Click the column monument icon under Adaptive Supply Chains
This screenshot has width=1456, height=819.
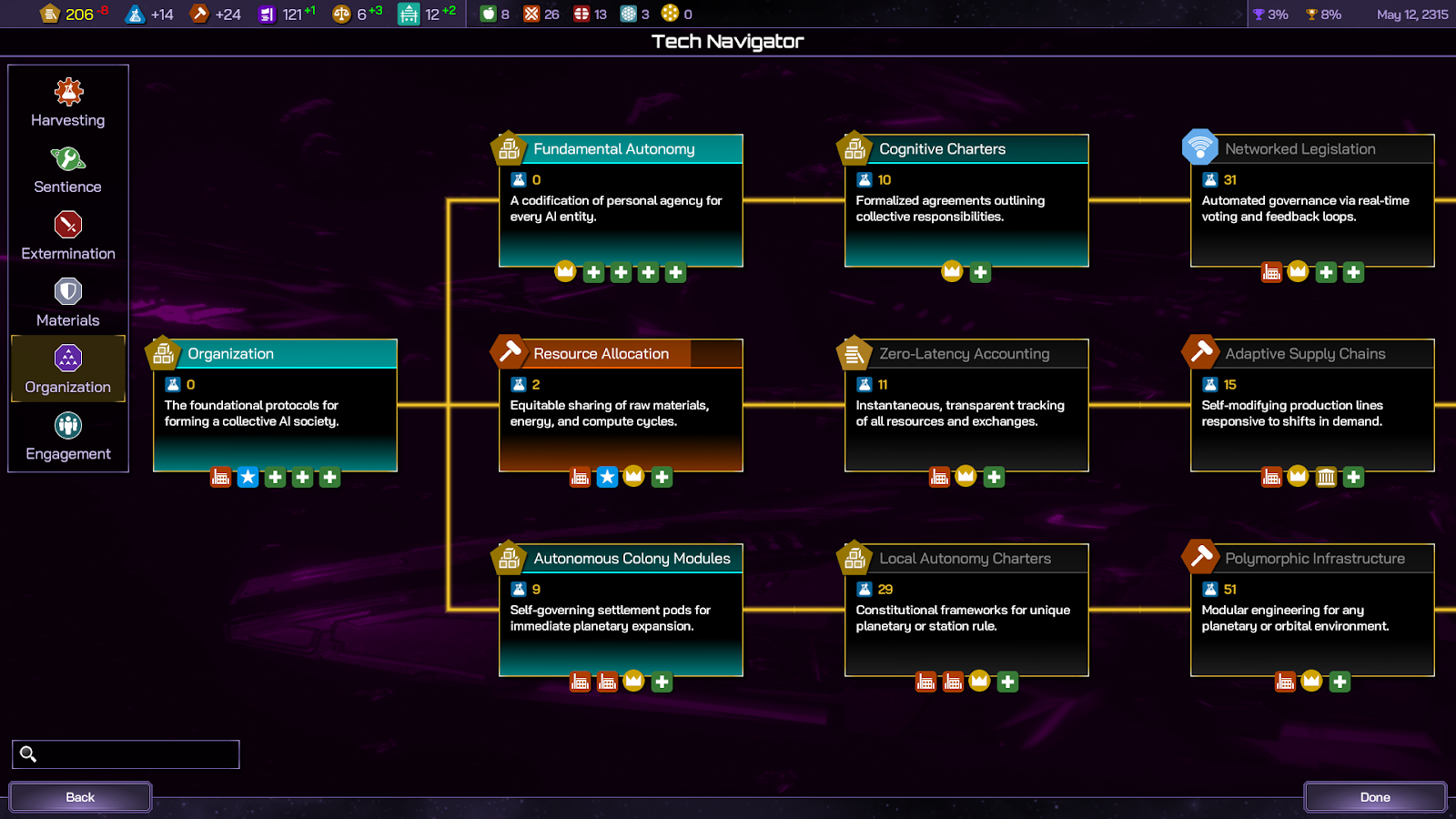point(1326,477)
